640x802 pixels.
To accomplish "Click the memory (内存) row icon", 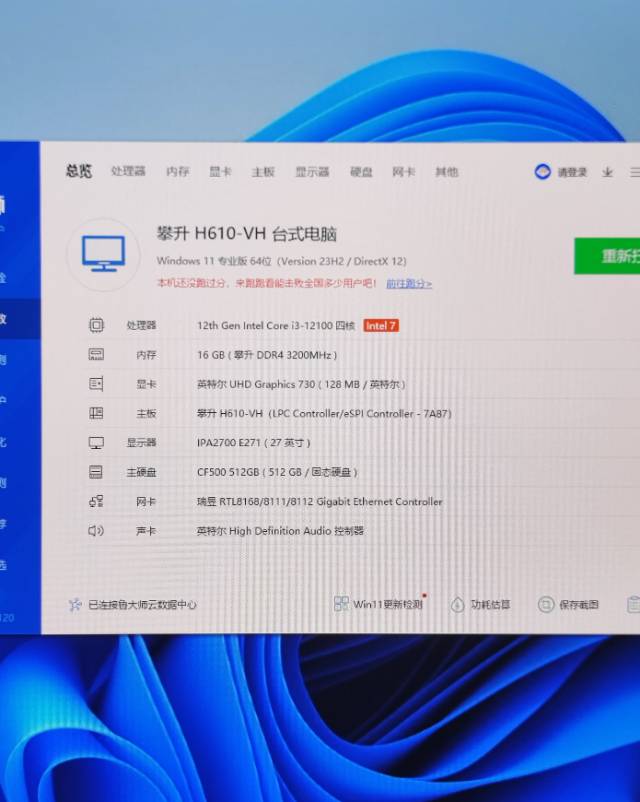I will 96,355.
